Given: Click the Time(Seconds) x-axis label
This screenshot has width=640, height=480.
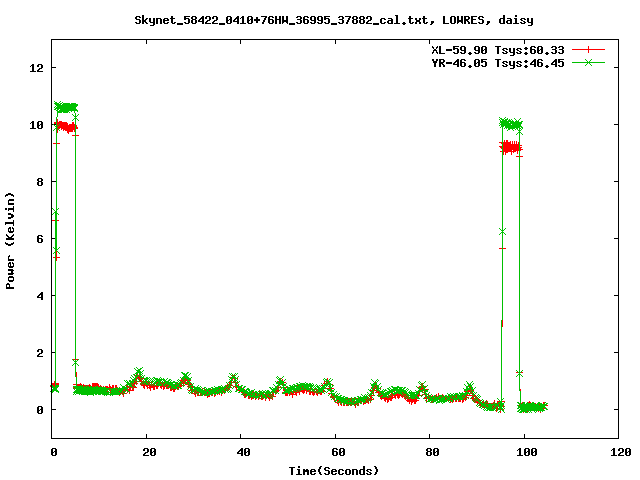Looking at the screenshot, I should pyautogui.click(x=334, y=471).
